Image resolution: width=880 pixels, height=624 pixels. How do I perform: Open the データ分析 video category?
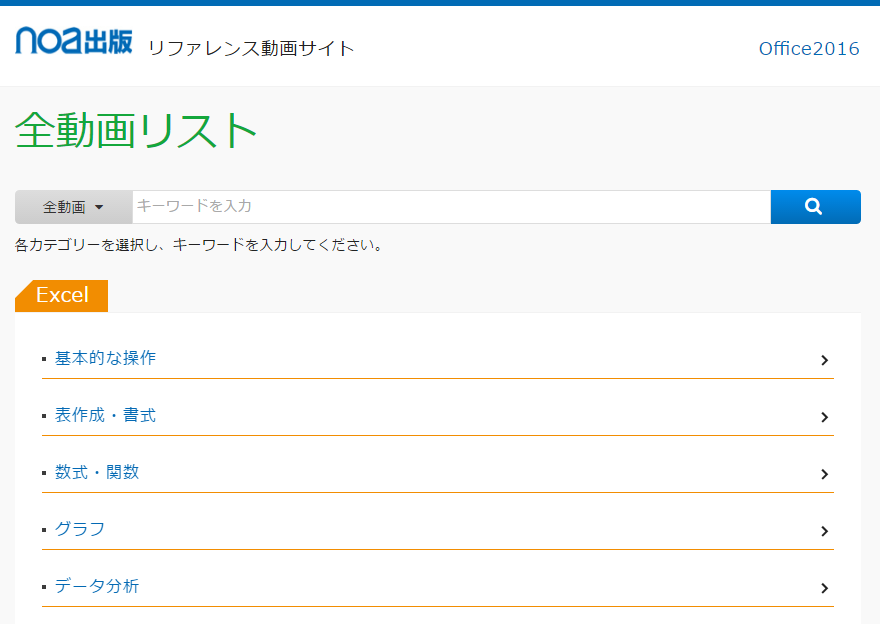point(97,586)
